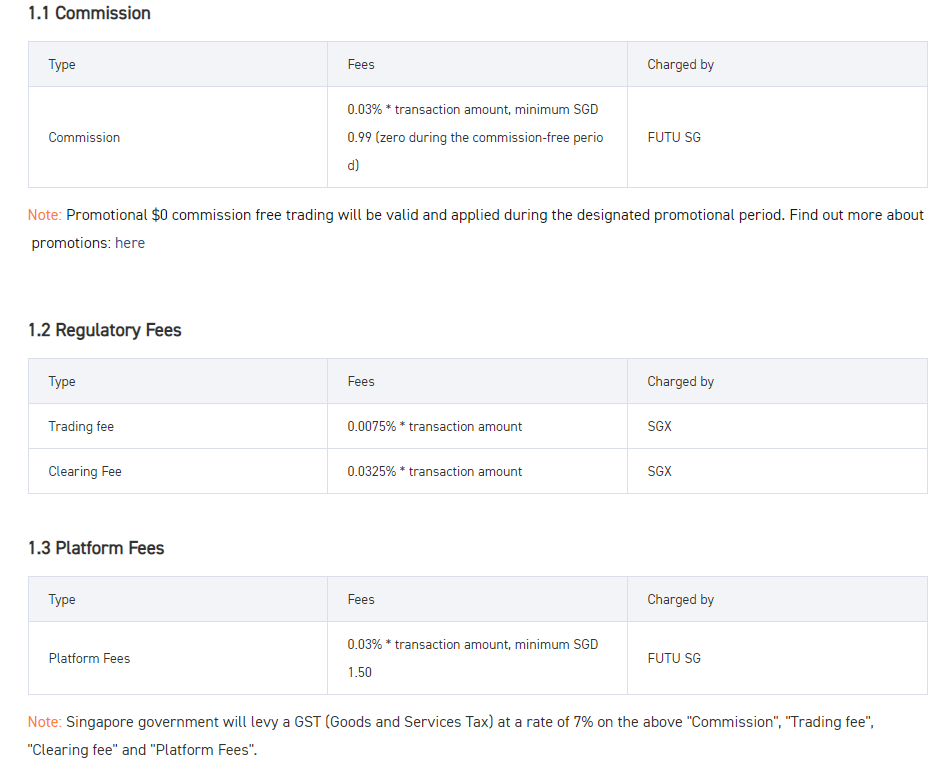Screen dimensions: 948x766
Task: Click FUTU SG in the Commission table
Action: point(674,137)
